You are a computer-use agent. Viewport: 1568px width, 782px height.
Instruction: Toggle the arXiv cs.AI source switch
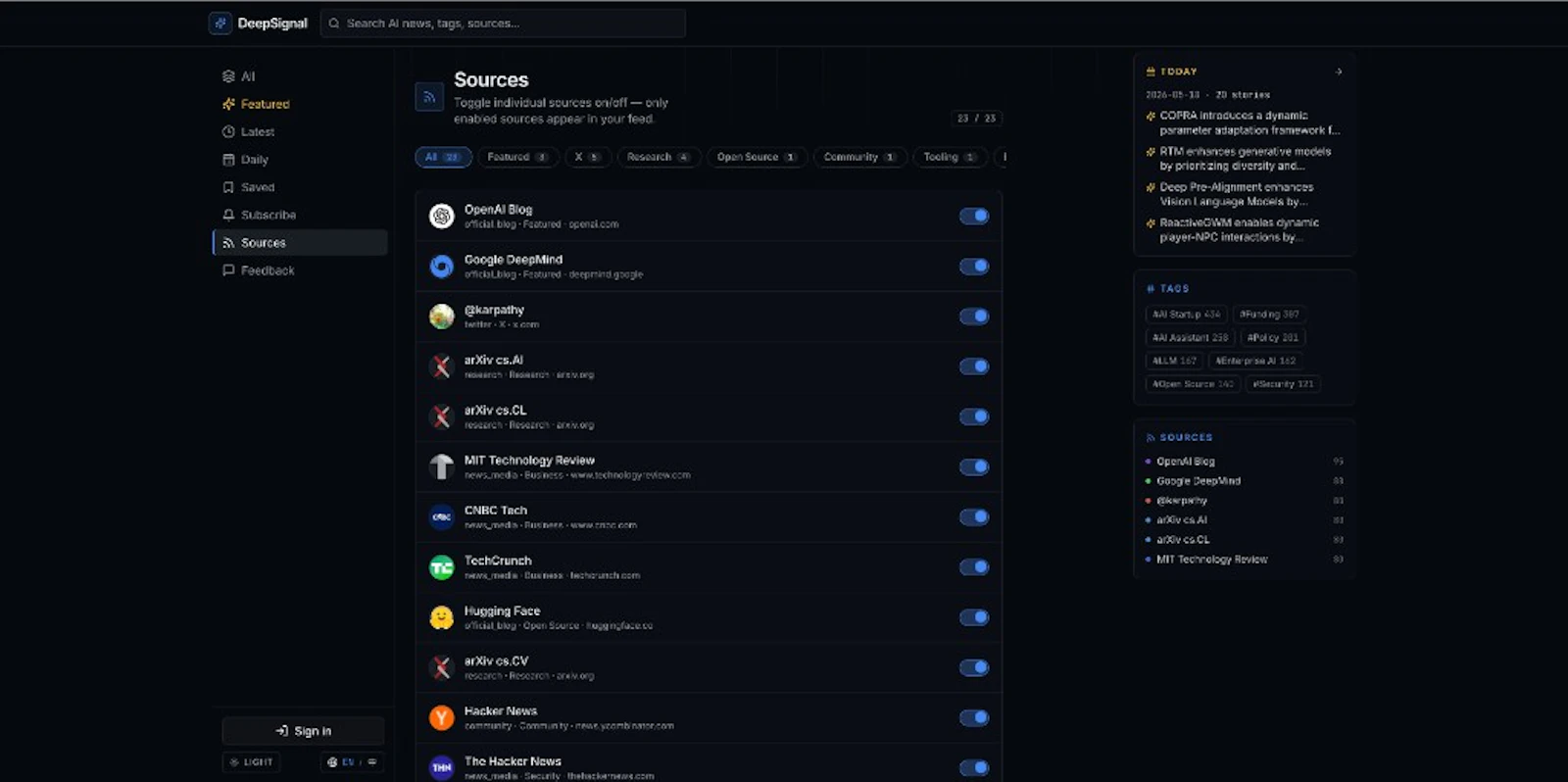[974, 367]
